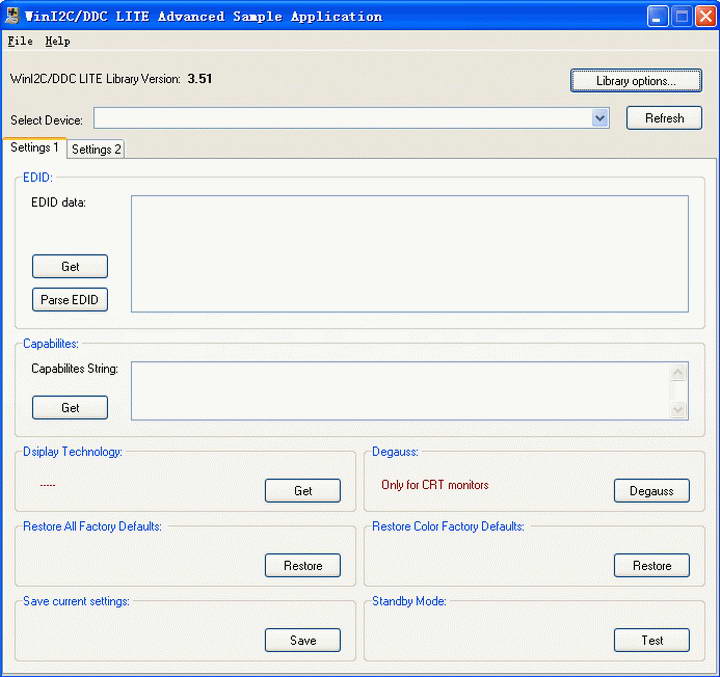Restore all factory defaults
Image resolution: width=720 pixels, height=677 pixels.
(x=303, y=565)
